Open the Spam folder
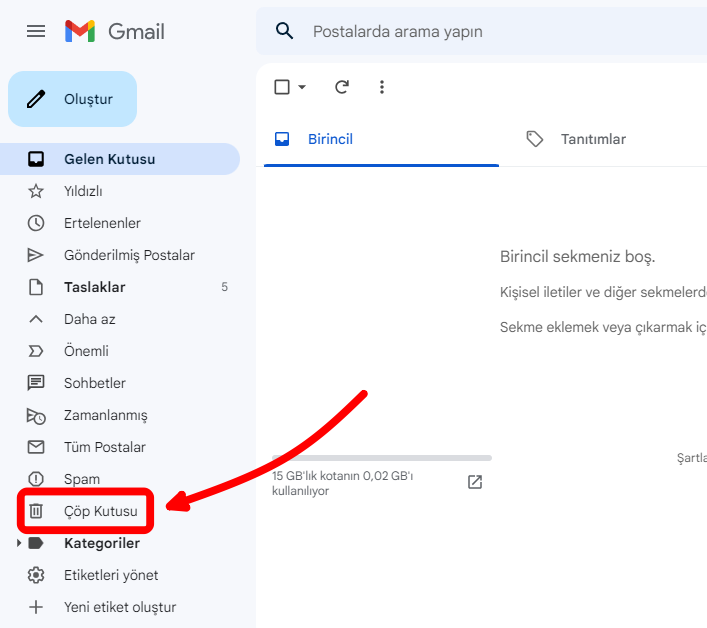Screen dimensions: 707x628 pyautogui.click(x=82, y=479)
